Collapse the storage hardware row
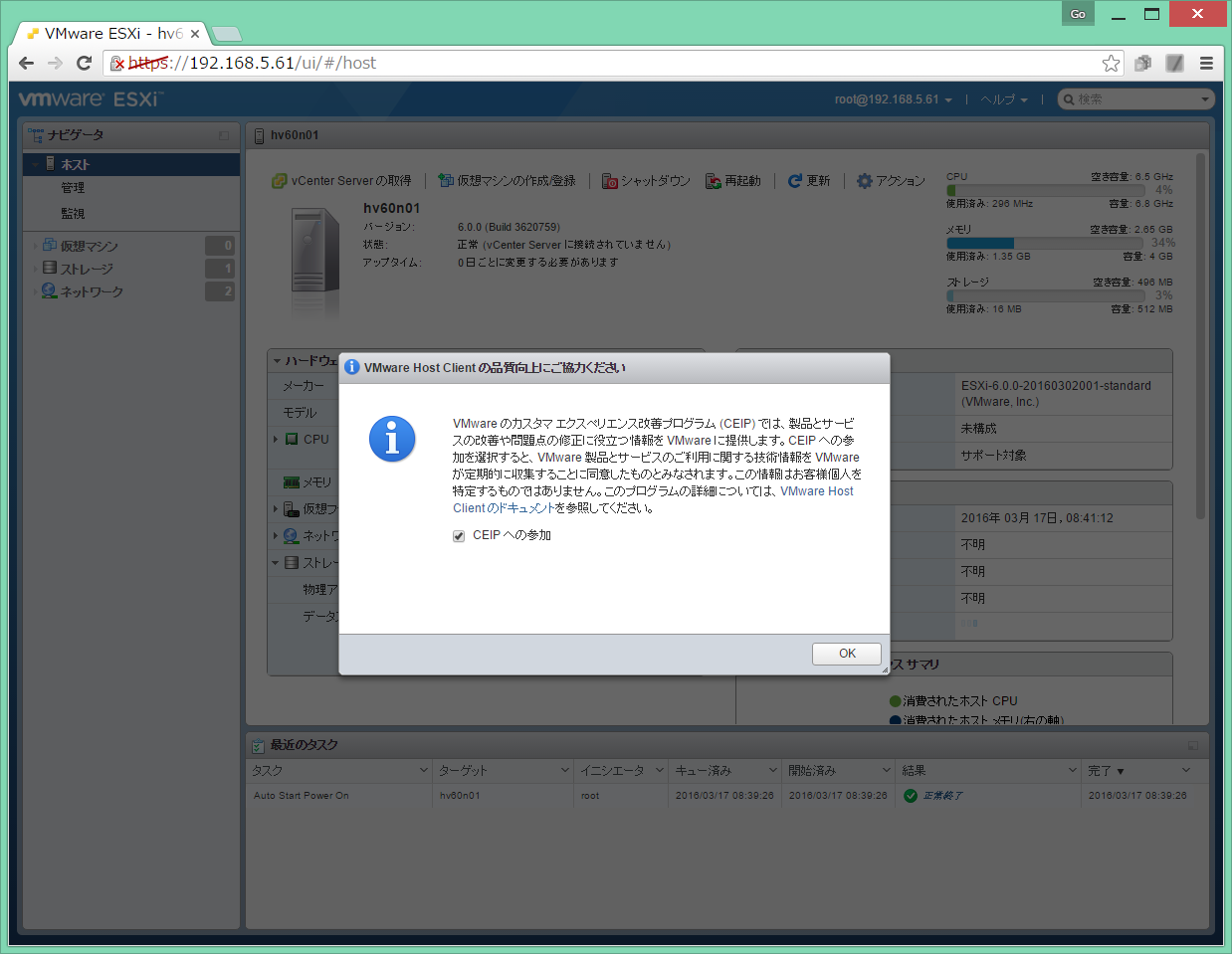The width and height of the screenshot is (1232, 954). [x=276, y=563]
